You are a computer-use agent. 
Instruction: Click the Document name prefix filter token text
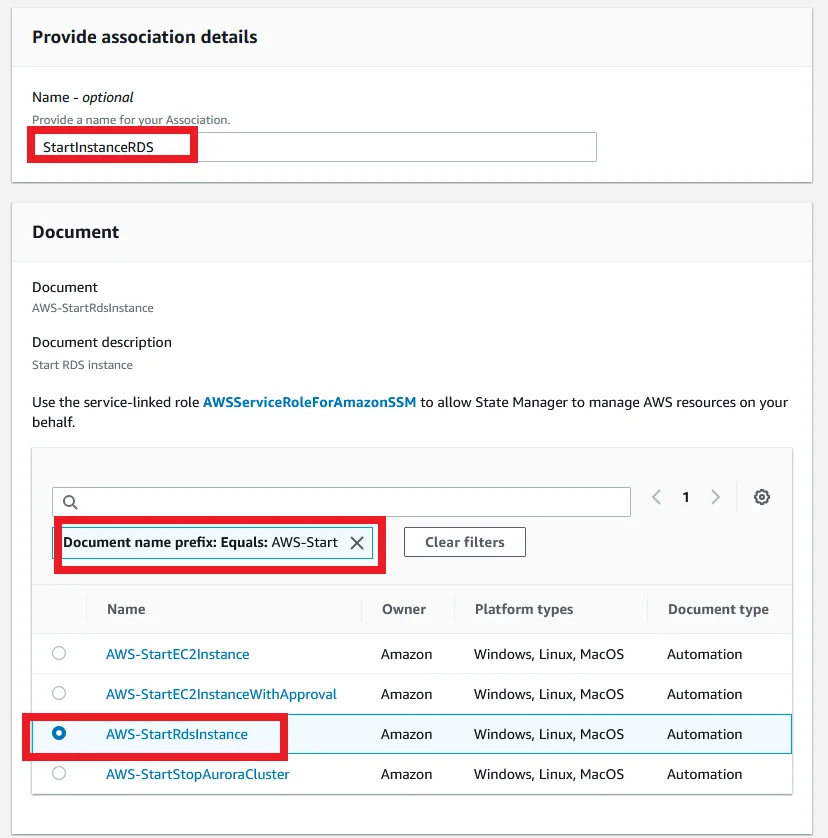[200, 542]
